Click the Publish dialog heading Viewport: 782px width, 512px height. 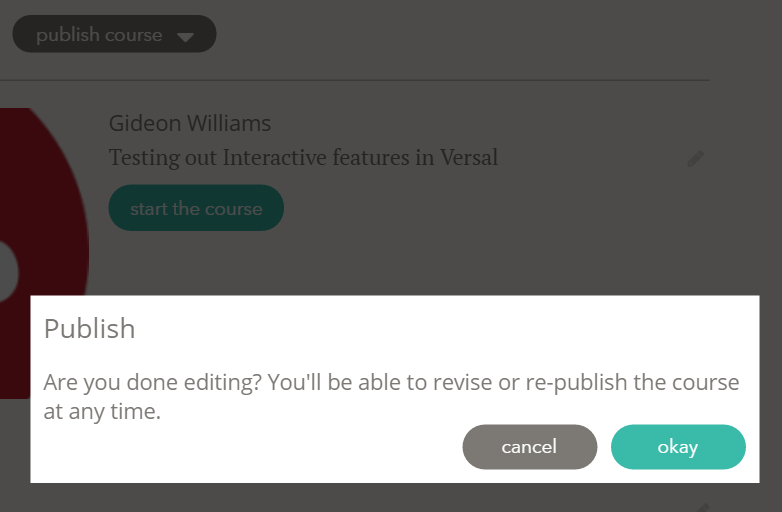(89, 328)
